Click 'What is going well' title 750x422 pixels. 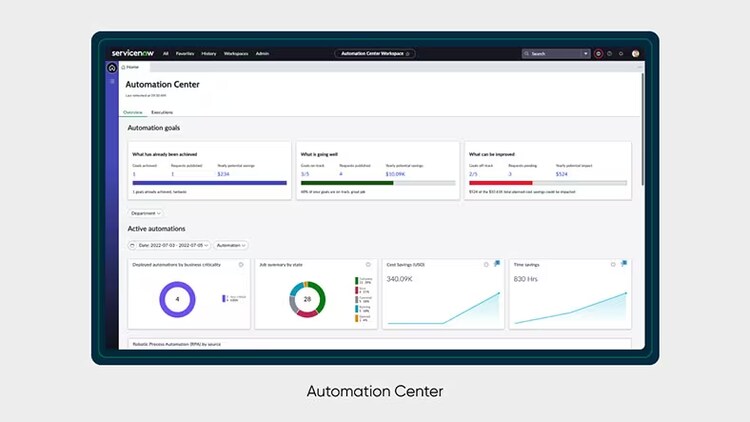pyautogui.click(x=319, y=154)
